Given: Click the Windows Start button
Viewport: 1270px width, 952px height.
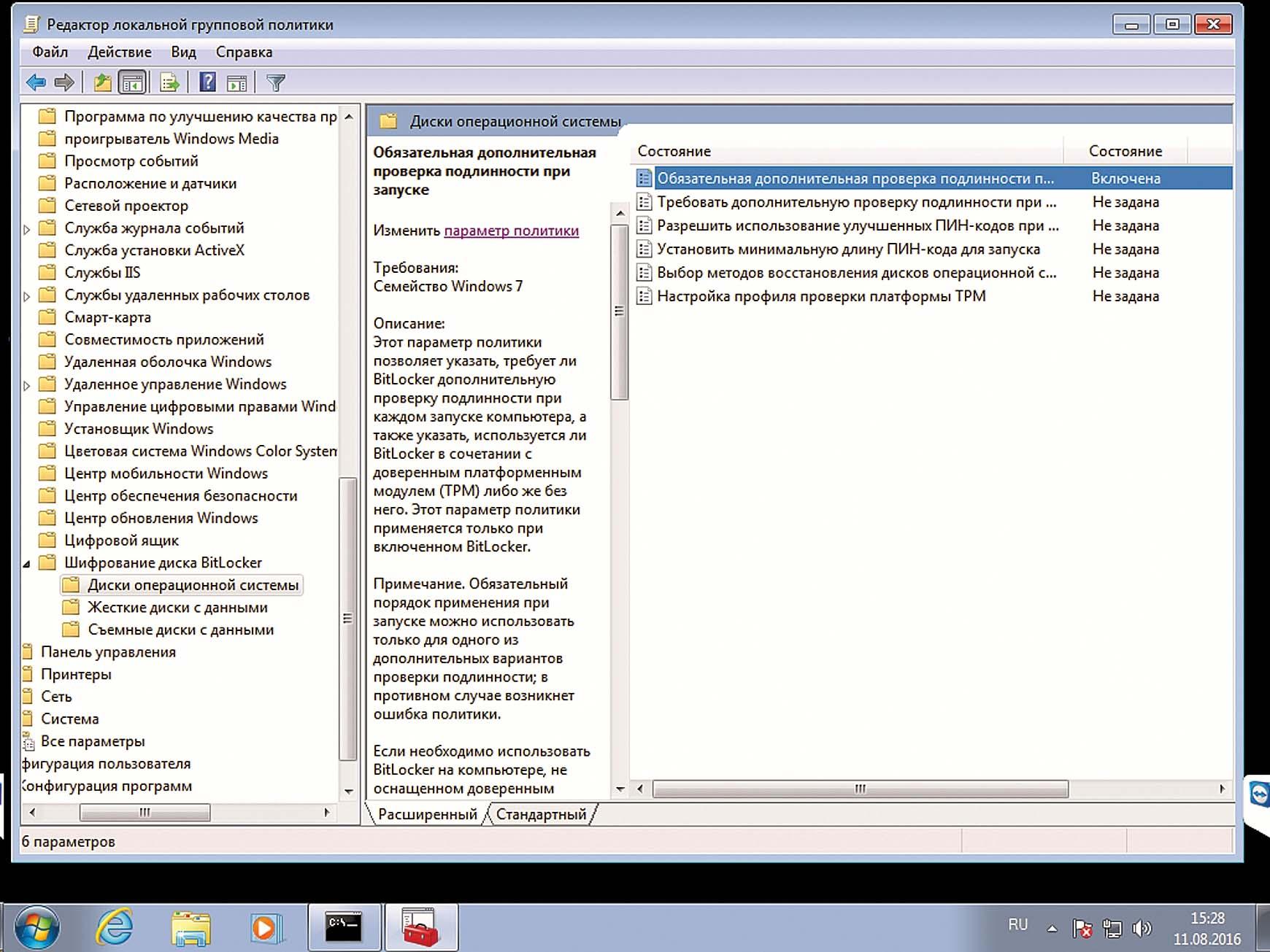Looking at the screenshot, I should coord(36,927).
